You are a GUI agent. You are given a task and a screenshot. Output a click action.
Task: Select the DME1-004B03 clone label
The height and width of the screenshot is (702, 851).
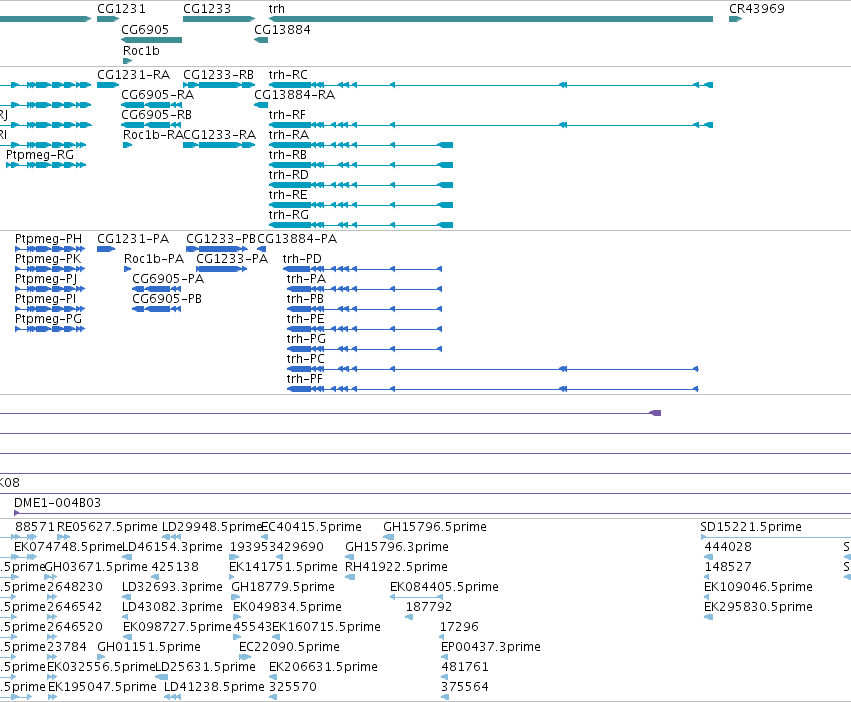click(58, 503)
